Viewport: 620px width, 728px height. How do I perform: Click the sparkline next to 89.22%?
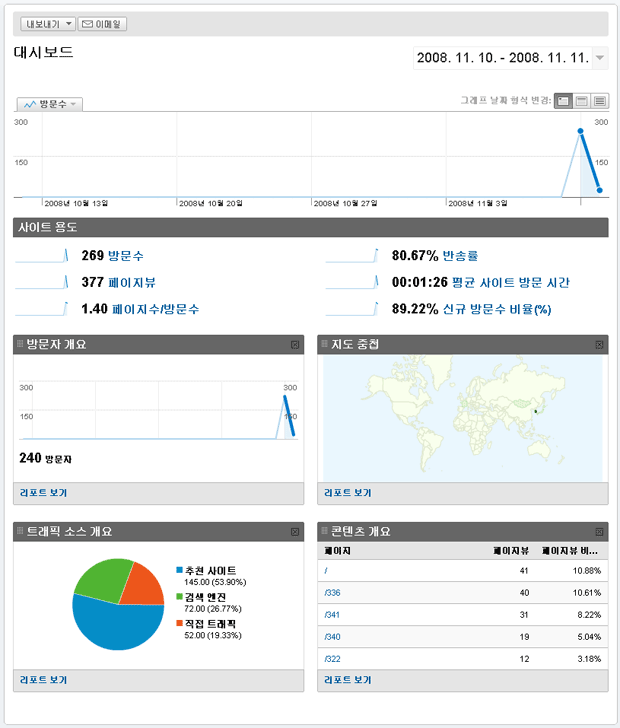coord(352,309)
